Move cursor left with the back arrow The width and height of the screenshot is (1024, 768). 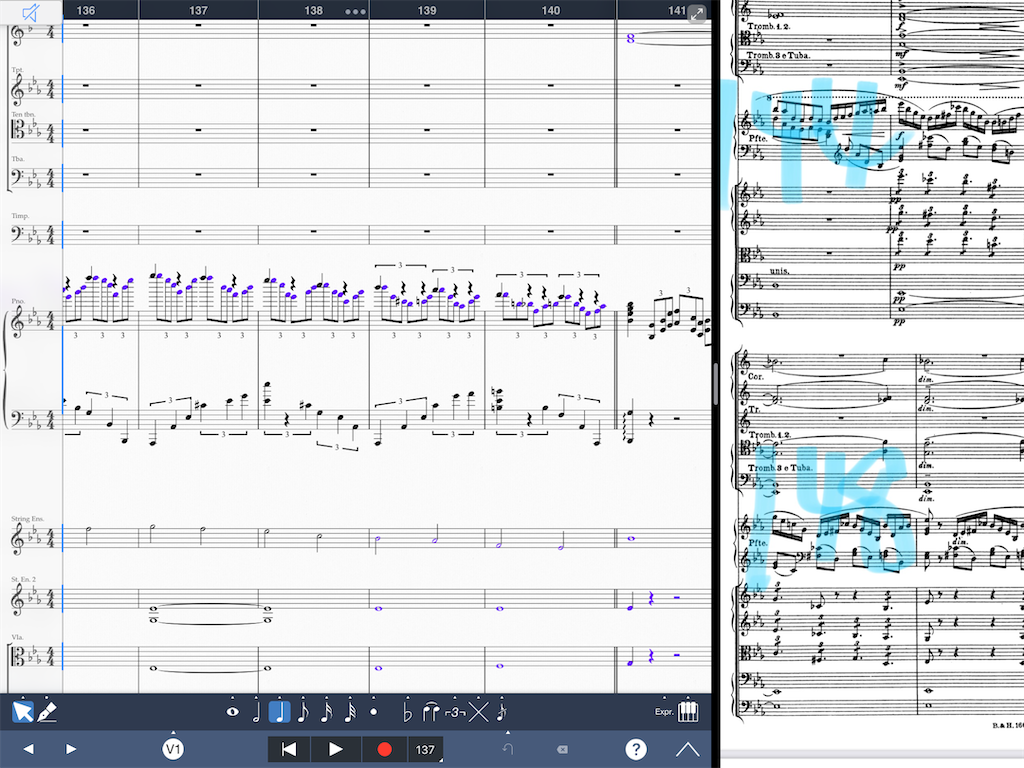28,749
